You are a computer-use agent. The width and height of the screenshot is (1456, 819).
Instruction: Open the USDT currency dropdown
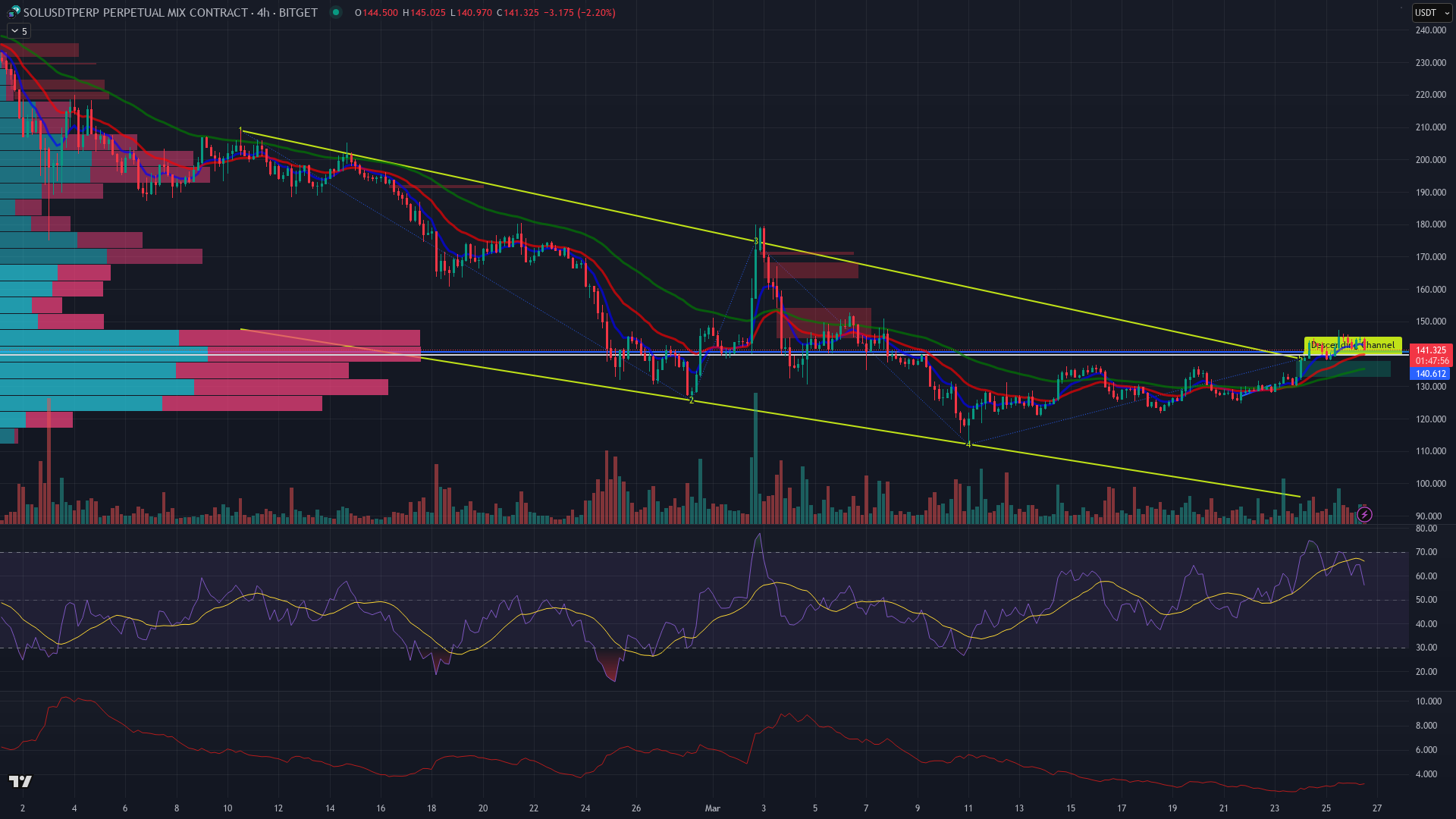pyautogui.click(x=1431, y=12)
